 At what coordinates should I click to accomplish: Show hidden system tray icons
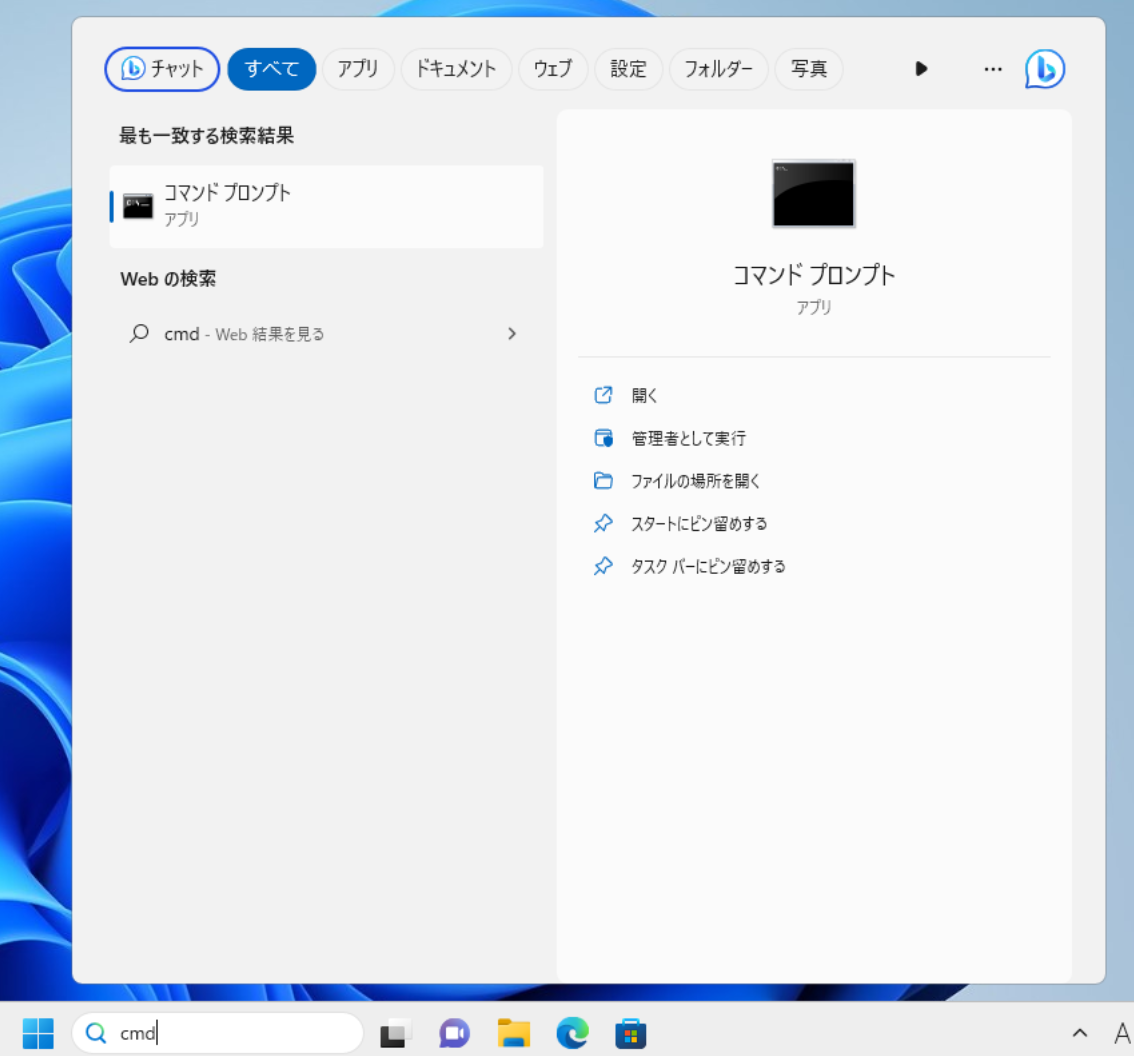[1079, 1033]
